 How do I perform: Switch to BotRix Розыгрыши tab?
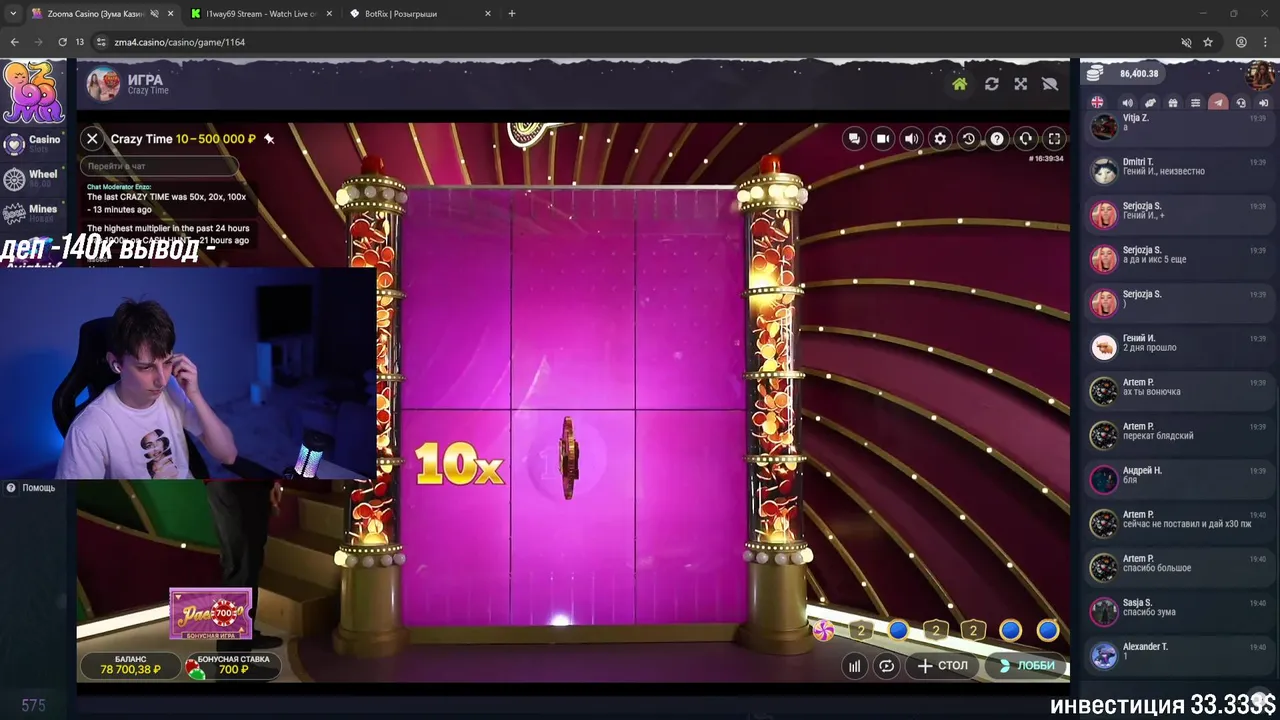pos(420,14)
